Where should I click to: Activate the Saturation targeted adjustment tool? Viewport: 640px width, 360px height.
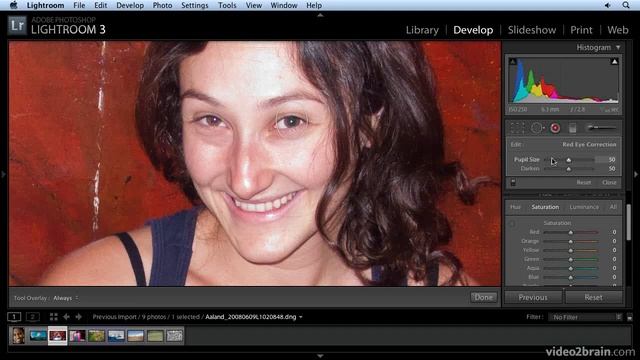pyautogui.click(x=513, y=224)
